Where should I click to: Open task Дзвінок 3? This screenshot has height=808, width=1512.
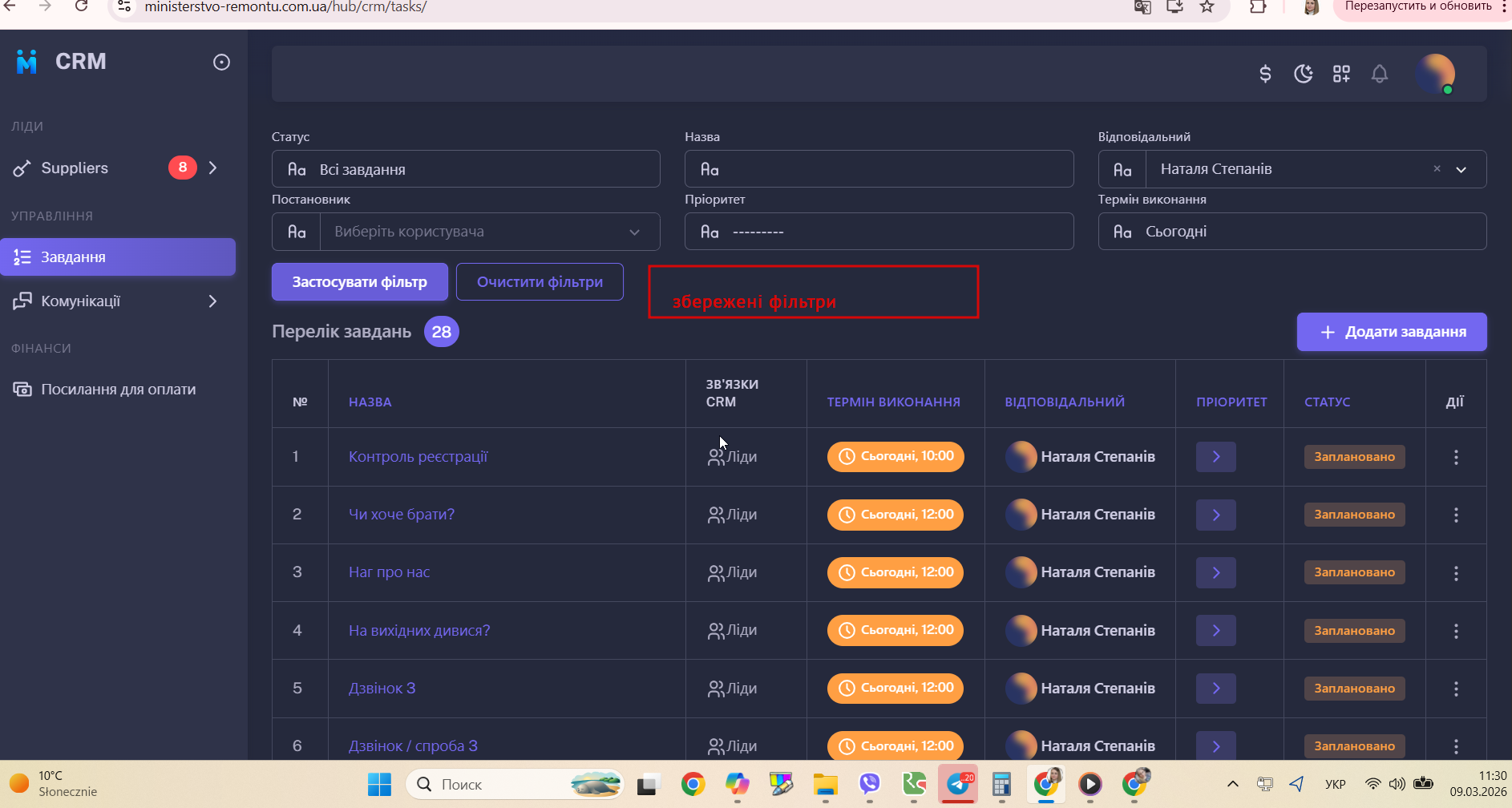point(382,689)
